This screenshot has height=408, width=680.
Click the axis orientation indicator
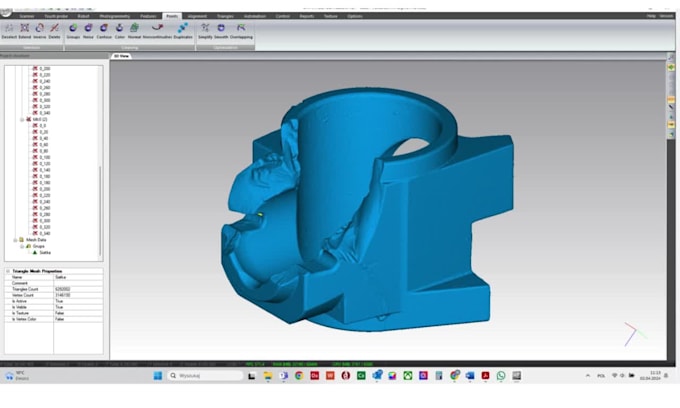635,334
